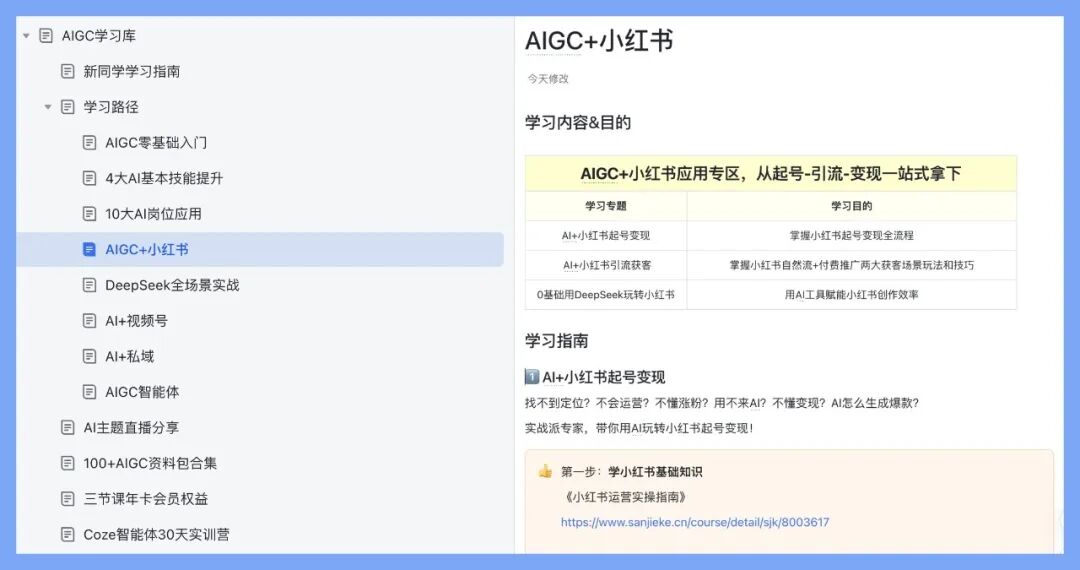The height and width of the screenshot is (570, 1080).
Task: Click the line starting 找不到定位?
Action: pos(722,403)
